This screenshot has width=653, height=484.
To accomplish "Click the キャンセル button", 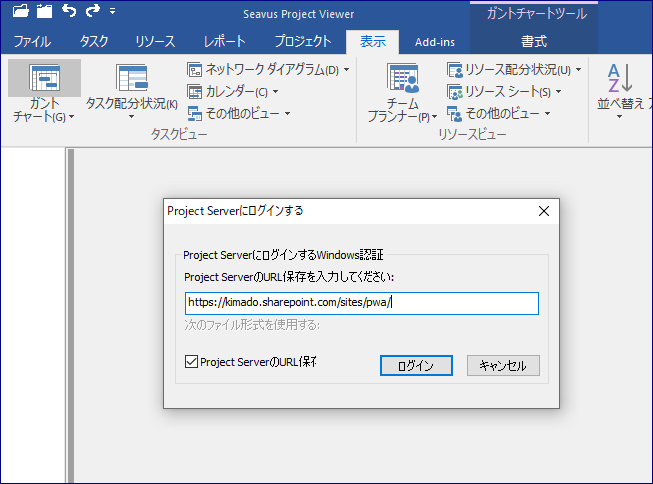I will coord(503,365).
